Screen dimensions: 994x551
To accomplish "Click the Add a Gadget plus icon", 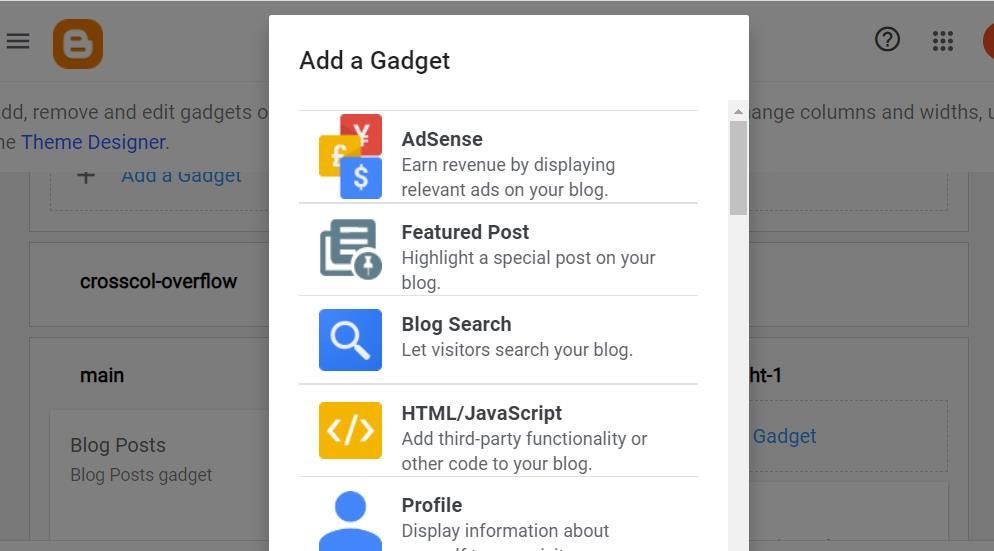I will 87,177.
